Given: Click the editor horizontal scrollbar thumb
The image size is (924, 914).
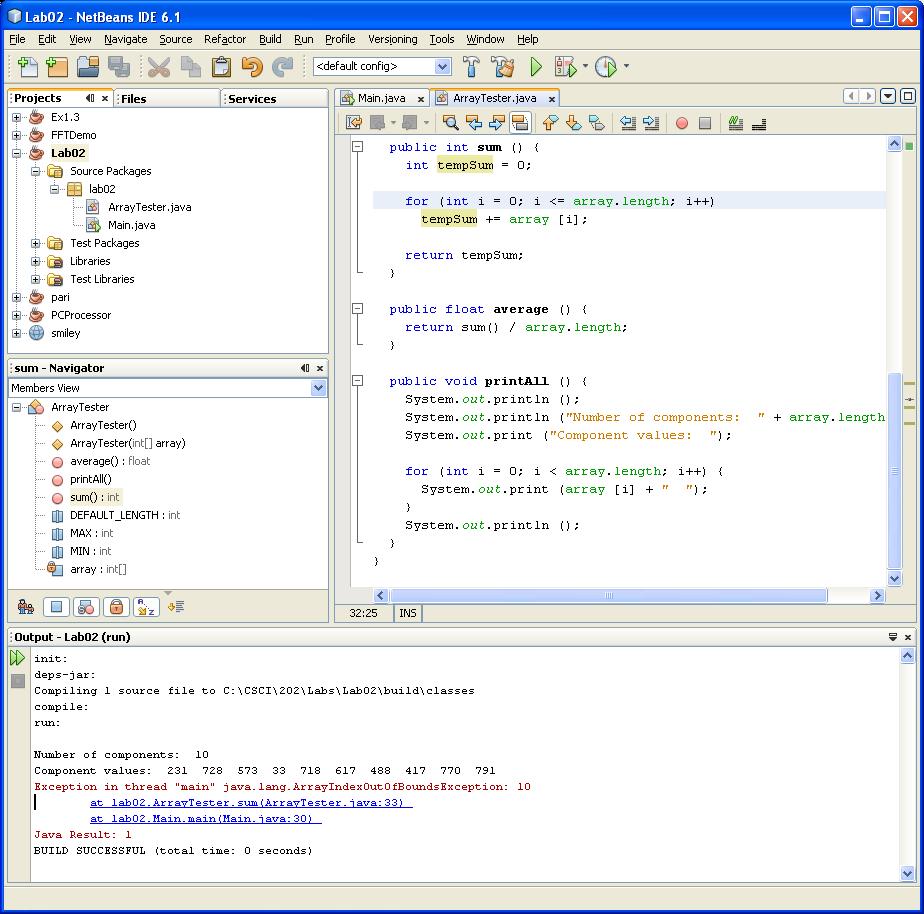Looking at the screenshot, I should coord(608,595).
